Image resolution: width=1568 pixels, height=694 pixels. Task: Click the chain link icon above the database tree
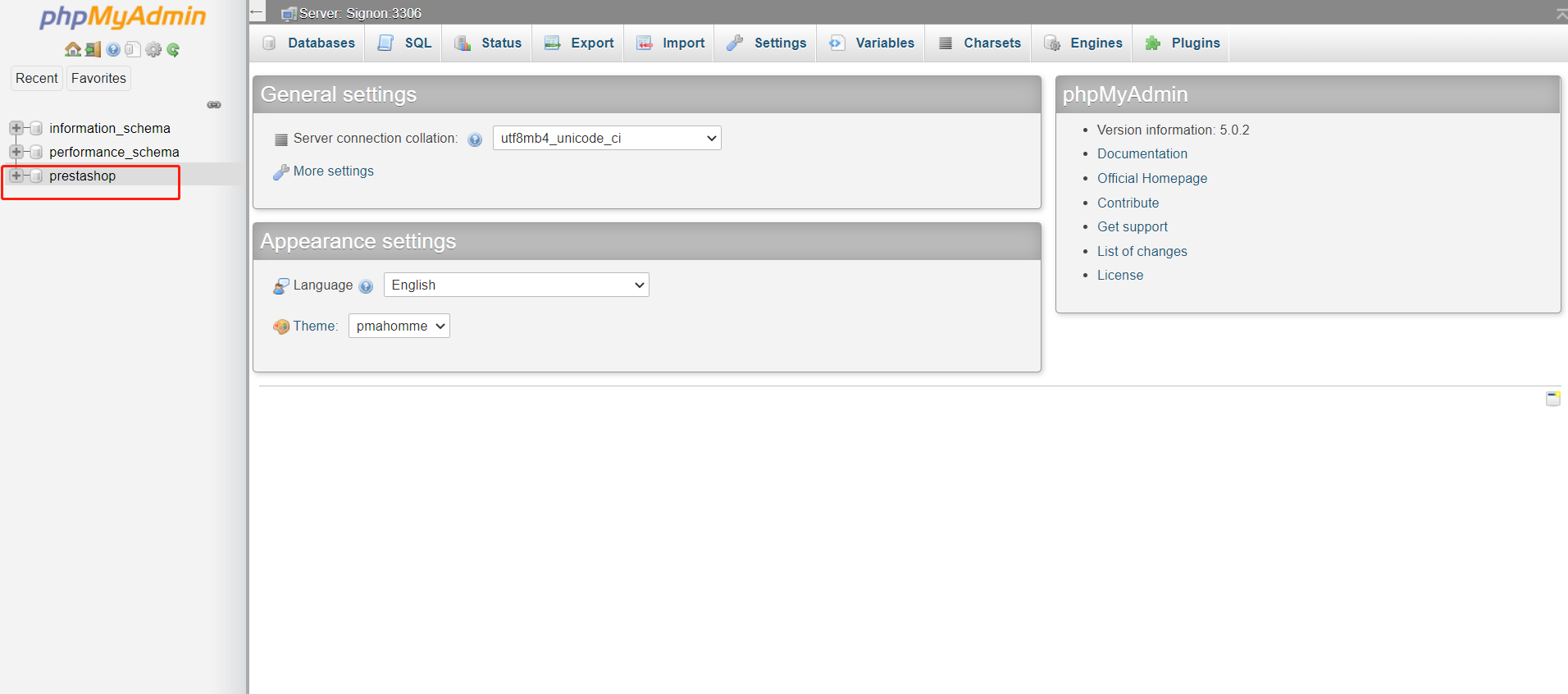[x=214, y=105]
